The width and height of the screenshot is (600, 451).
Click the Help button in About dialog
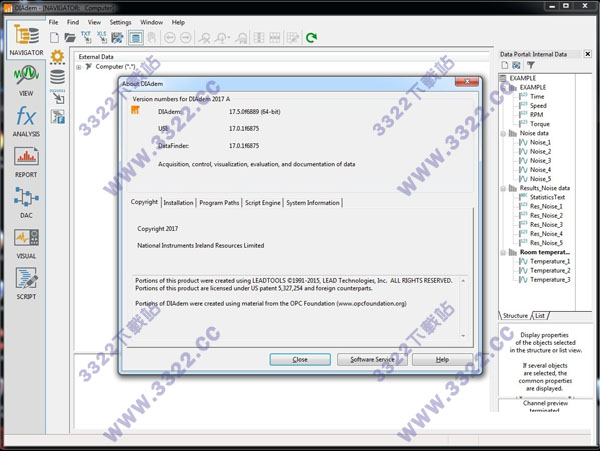tap(442, 360)
